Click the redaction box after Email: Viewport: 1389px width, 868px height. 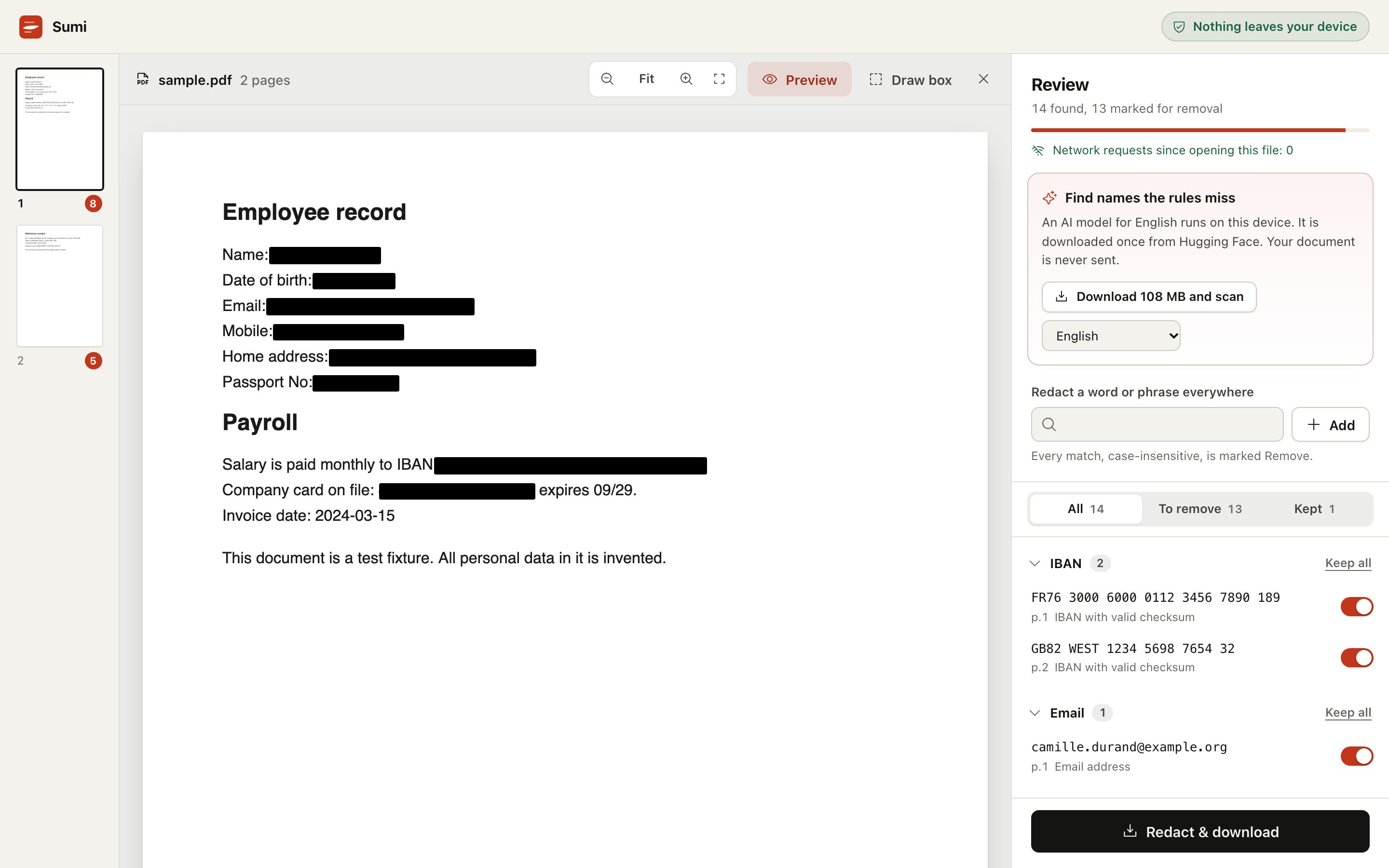(x=370, y=307)
